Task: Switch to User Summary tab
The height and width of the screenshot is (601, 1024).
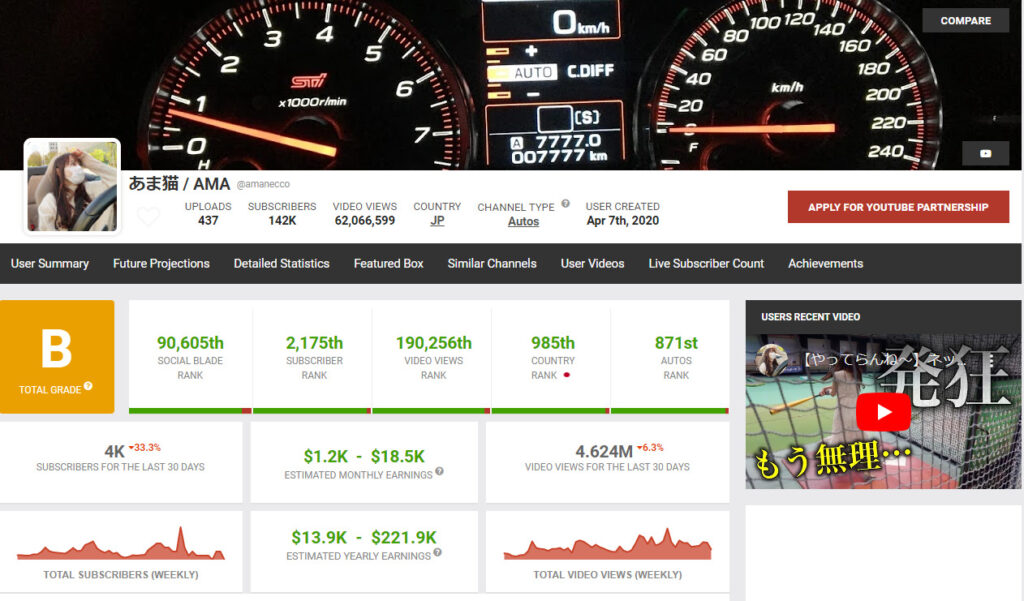Action: (x=50, y=263)
